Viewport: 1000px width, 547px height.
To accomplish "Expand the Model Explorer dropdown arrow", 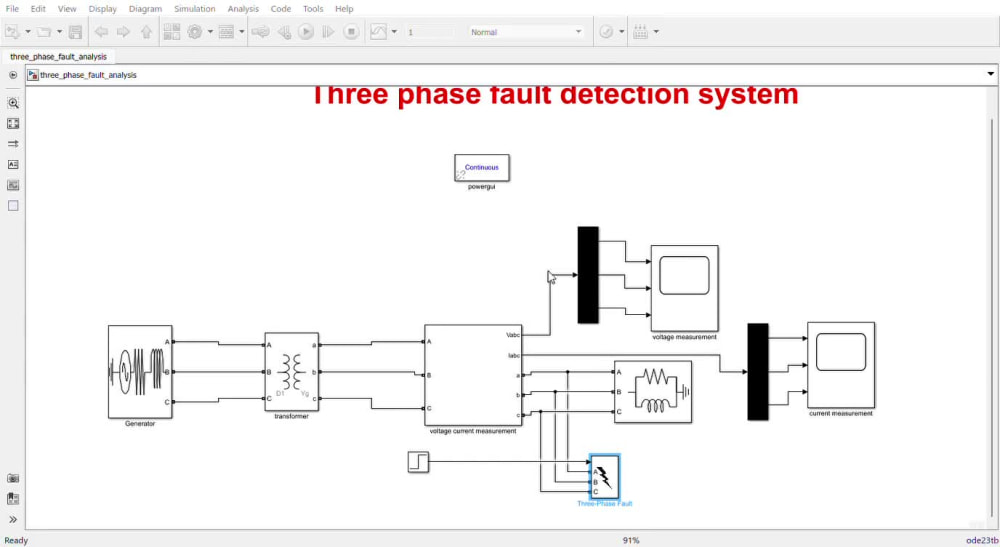I will click(242, 32).
